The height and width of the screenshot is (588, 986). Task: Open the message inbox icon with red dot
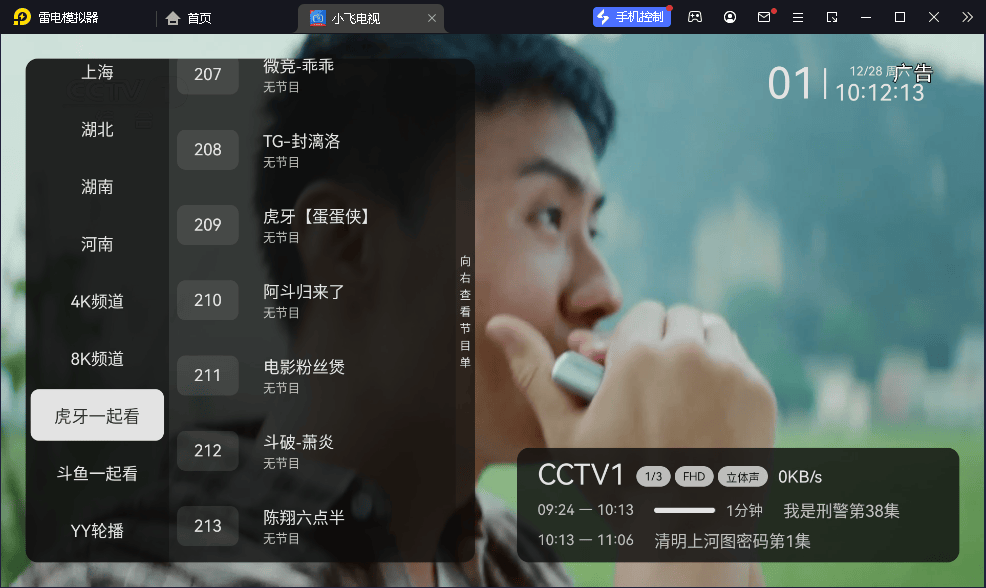pyautogui.click(x=763, y=17)
